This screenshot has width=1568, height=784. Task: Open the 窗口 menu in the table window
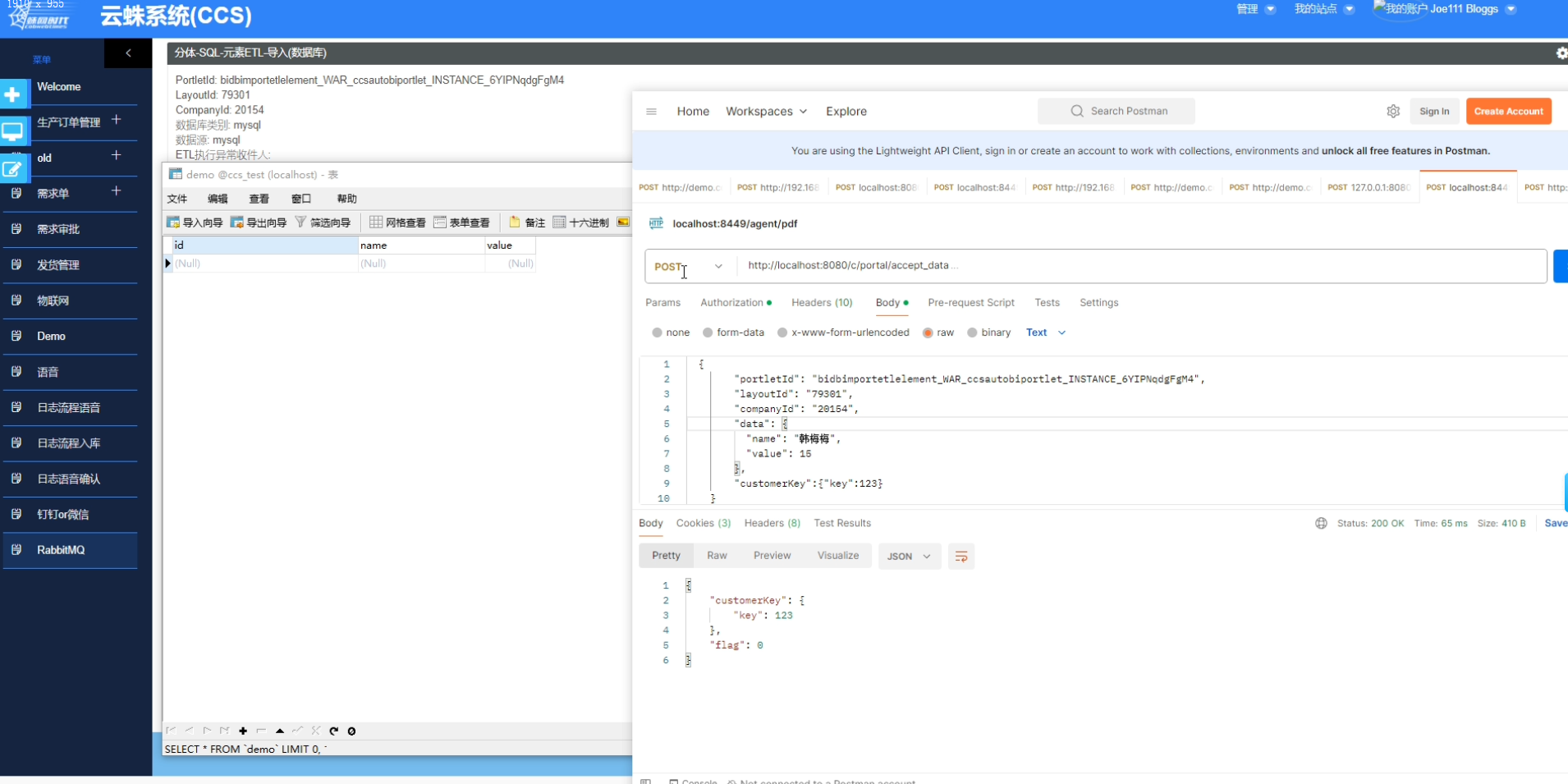[301, 199]
